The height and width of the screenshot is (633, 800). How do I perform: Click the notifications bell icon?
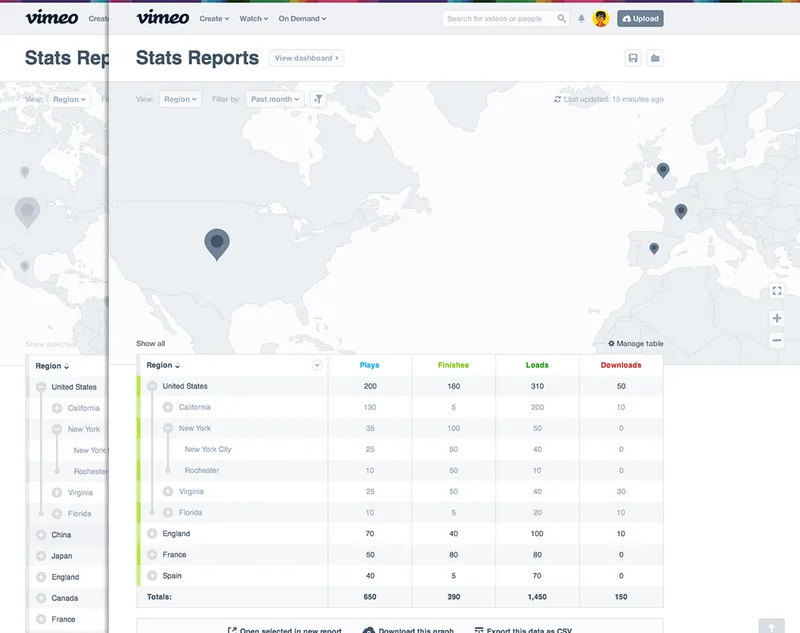582,18
